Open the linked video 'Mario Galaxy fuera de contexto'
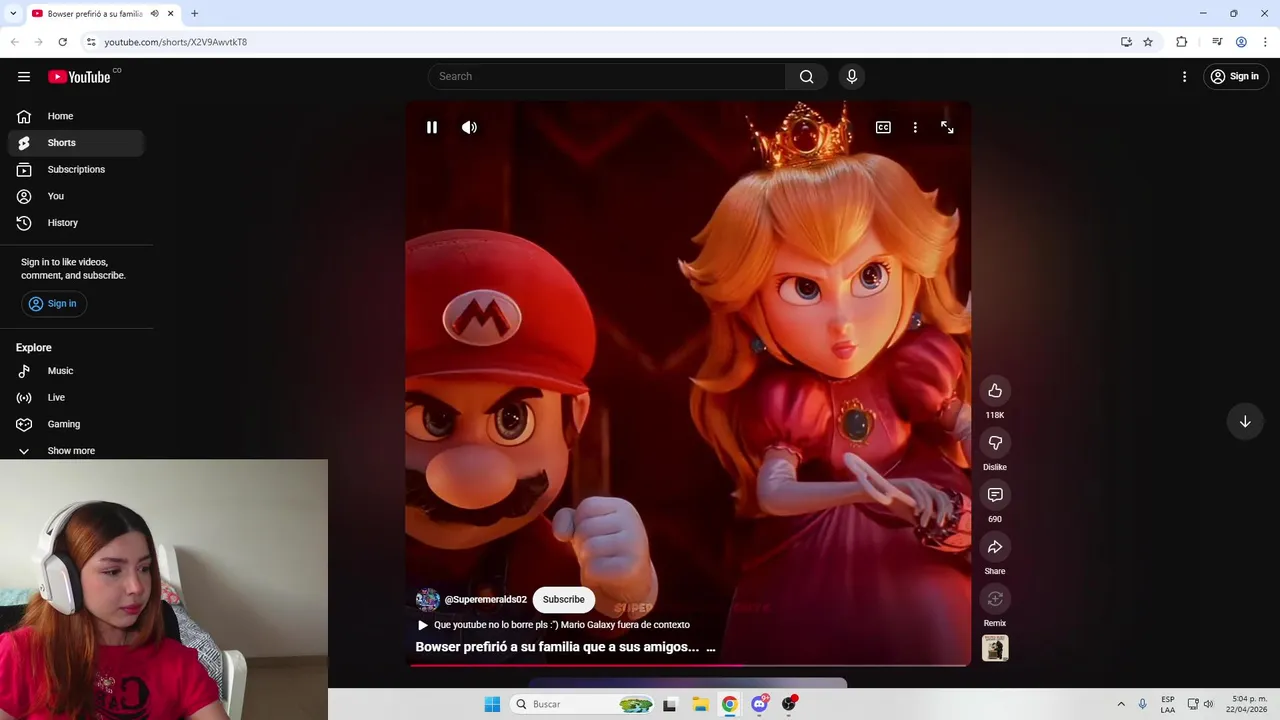1280x720 pixels. coord(553,625)
